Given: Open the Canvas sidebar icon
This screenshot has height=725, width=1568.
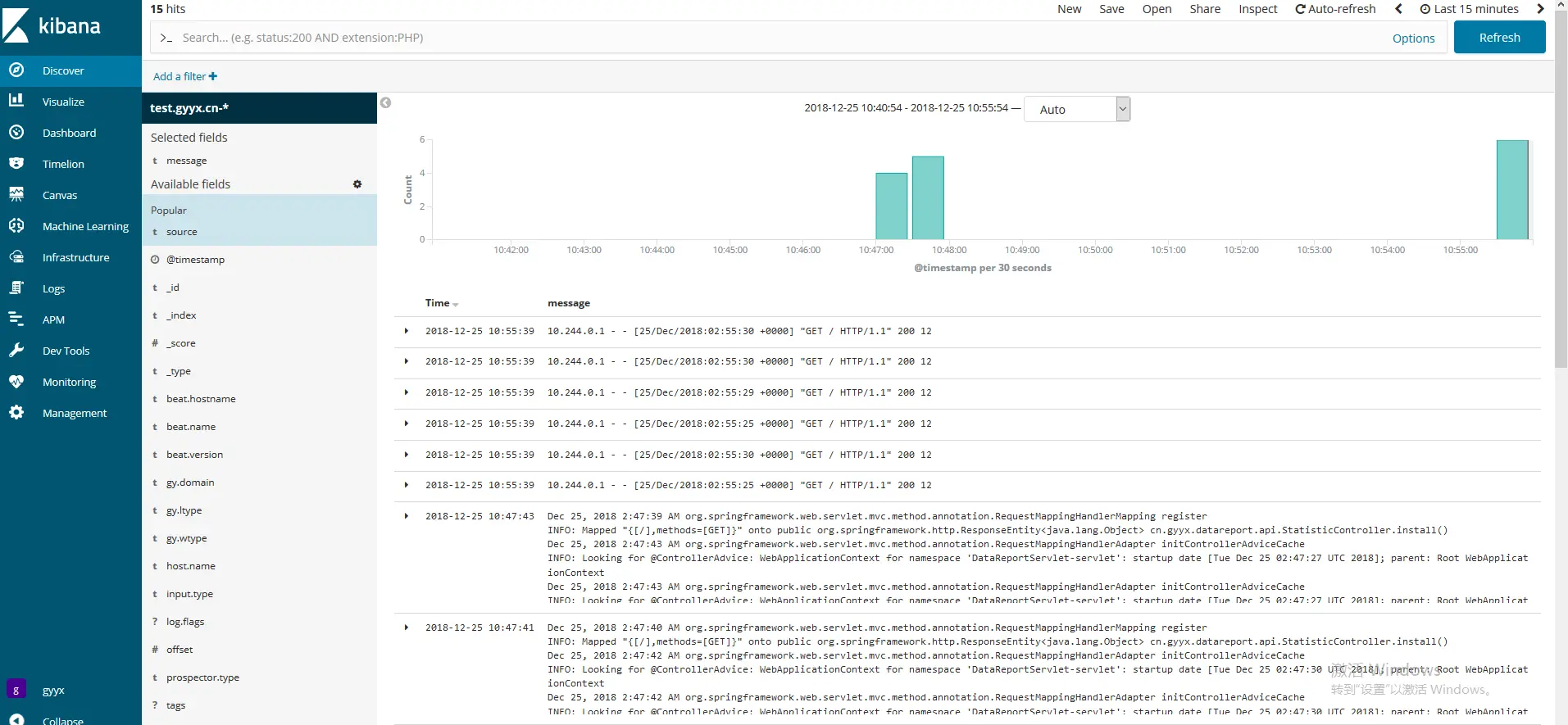Looking at the screenshot, I should [16, 194].
